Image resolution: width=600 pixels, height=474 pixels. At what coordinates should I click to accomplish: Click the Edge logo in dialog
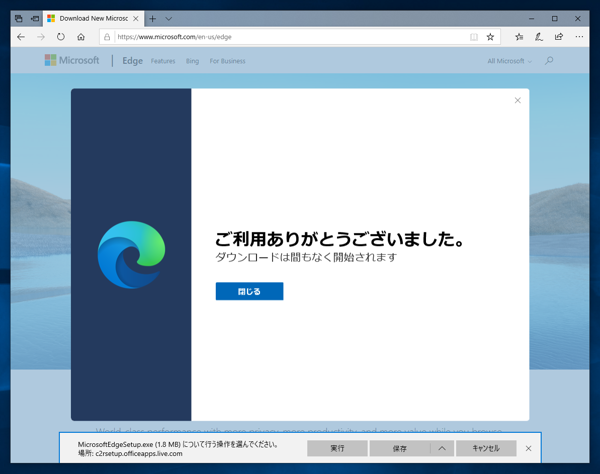point(131,254)
